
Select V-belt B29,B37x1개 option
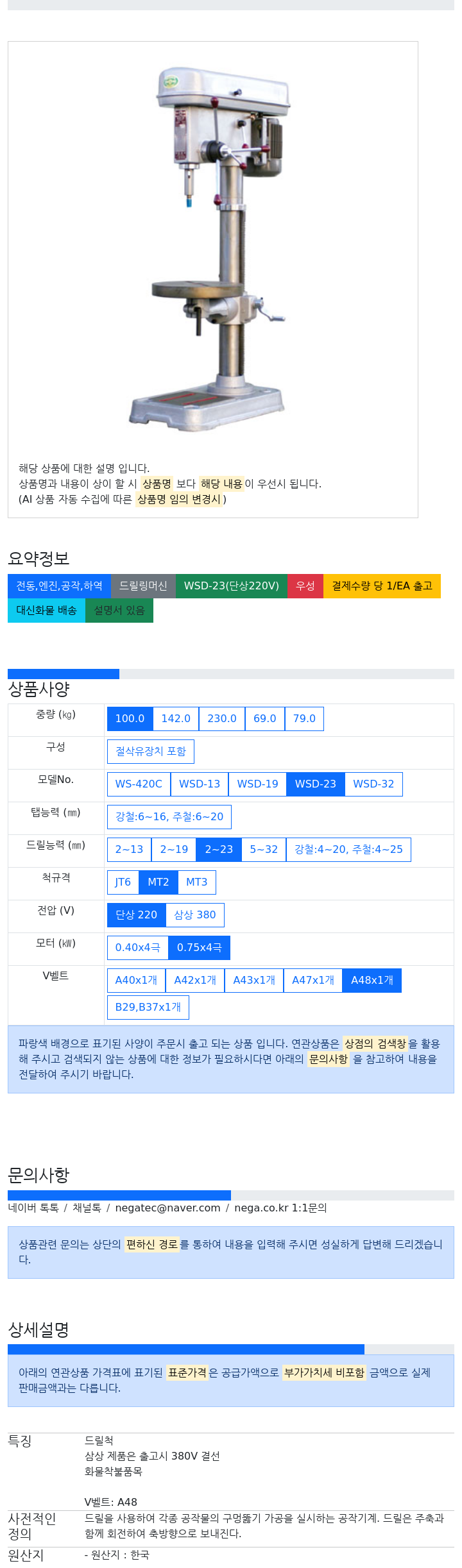coord(148,1007)
